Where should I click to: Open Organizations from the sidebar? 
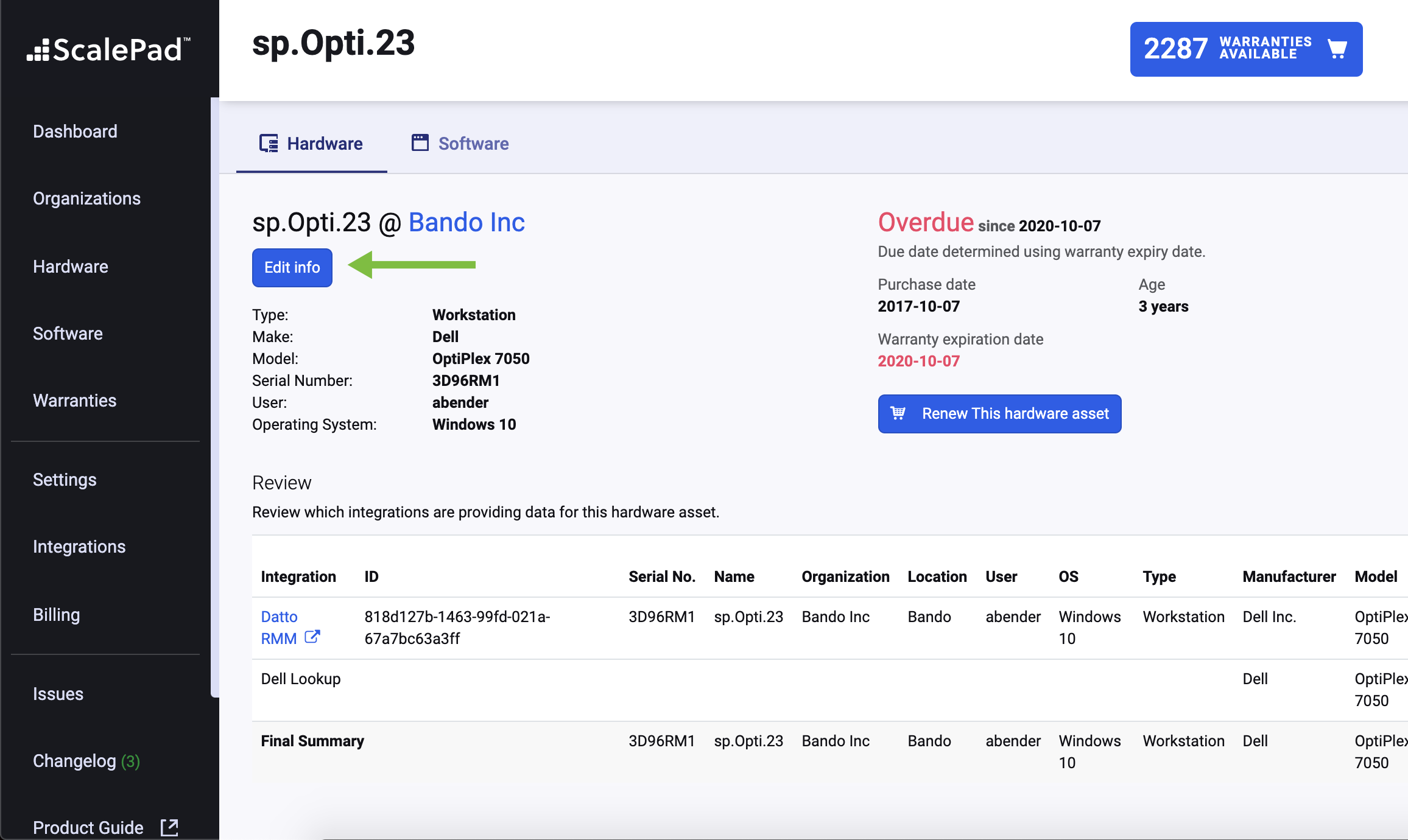click(86, 198)
